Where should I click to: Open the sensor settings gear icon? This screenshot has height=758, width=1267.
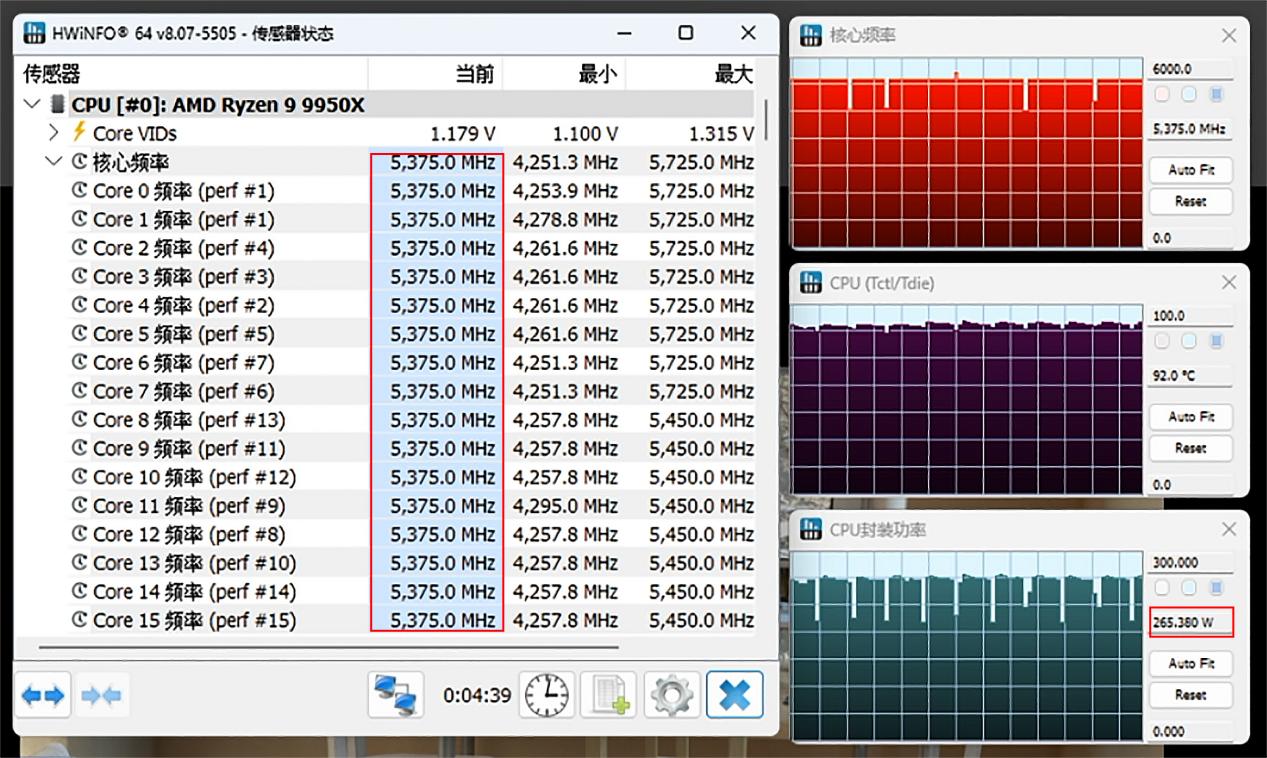pos(672,694)
